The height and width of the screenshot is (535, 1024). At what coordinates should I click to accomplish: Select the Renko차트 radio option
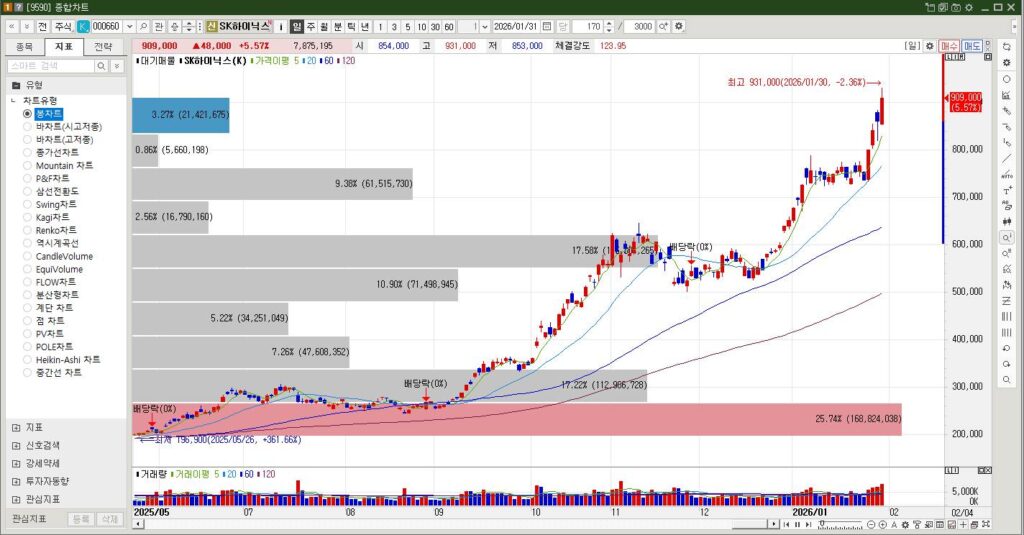click(28, 230)
